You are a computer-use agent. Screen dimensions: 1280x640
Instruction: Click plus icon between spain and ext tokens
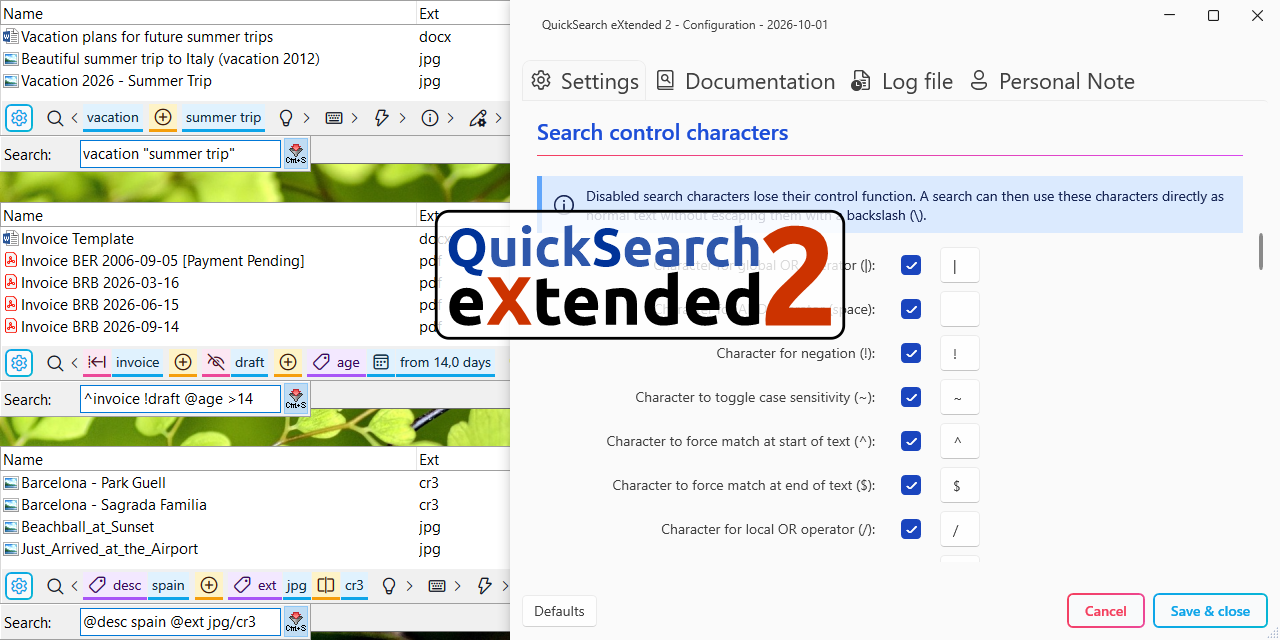point(209,586)
